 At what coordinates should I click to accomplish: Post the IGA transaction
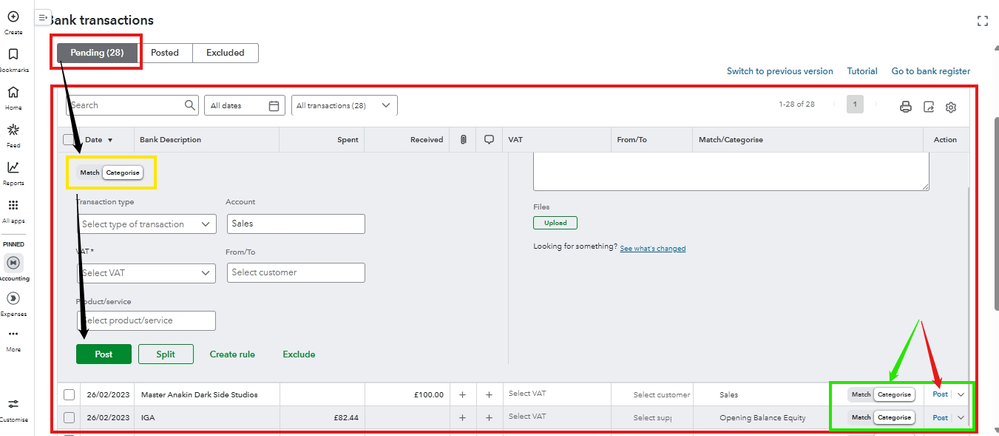[x=940, y=418]
